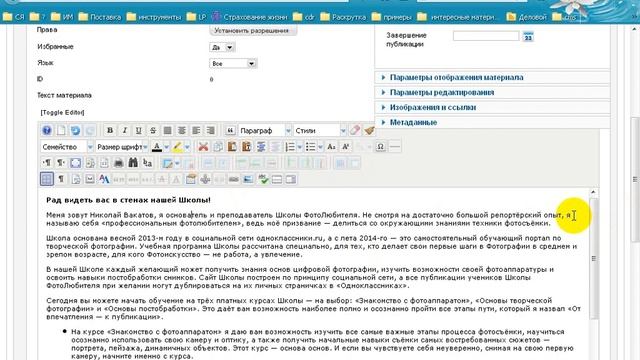Insert a blockquote
This screenshot has width=640, height=360.
230,131
